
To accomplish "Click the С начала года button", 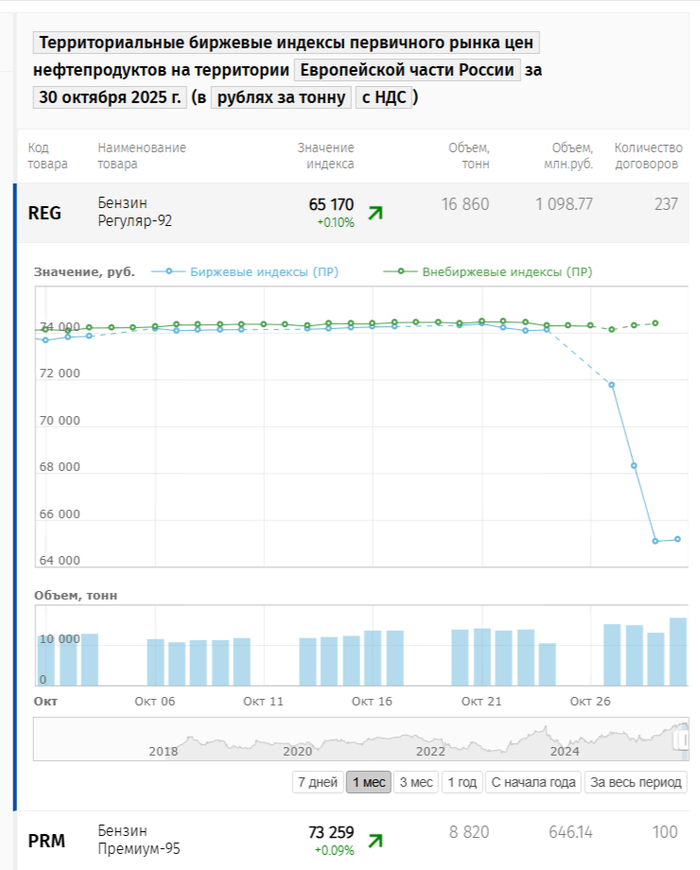I will click(532, 782).
